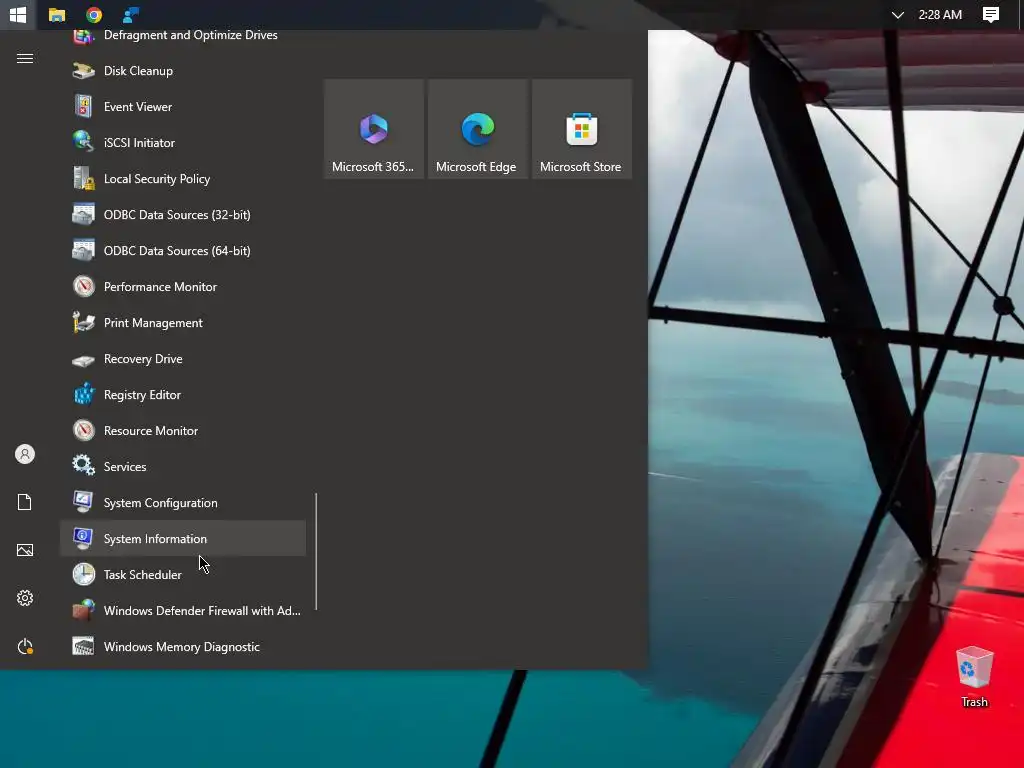This screenshot has width=1024, height=768.
Task: Select "Local Security Policy" text label
Action: point(157,178)
